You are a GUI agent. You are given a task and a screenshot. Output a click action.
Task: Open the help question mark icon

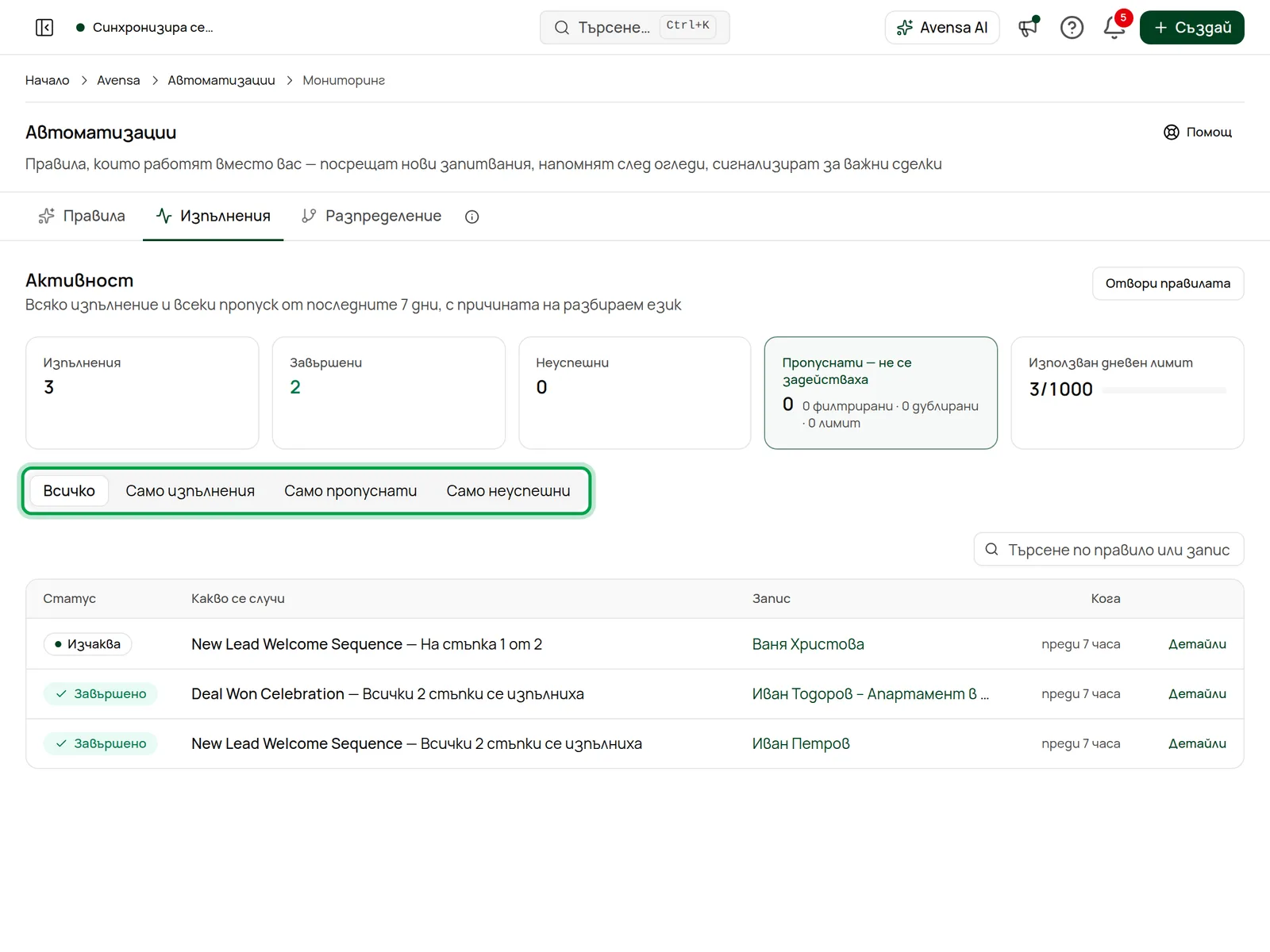(x=1072, y=28)
